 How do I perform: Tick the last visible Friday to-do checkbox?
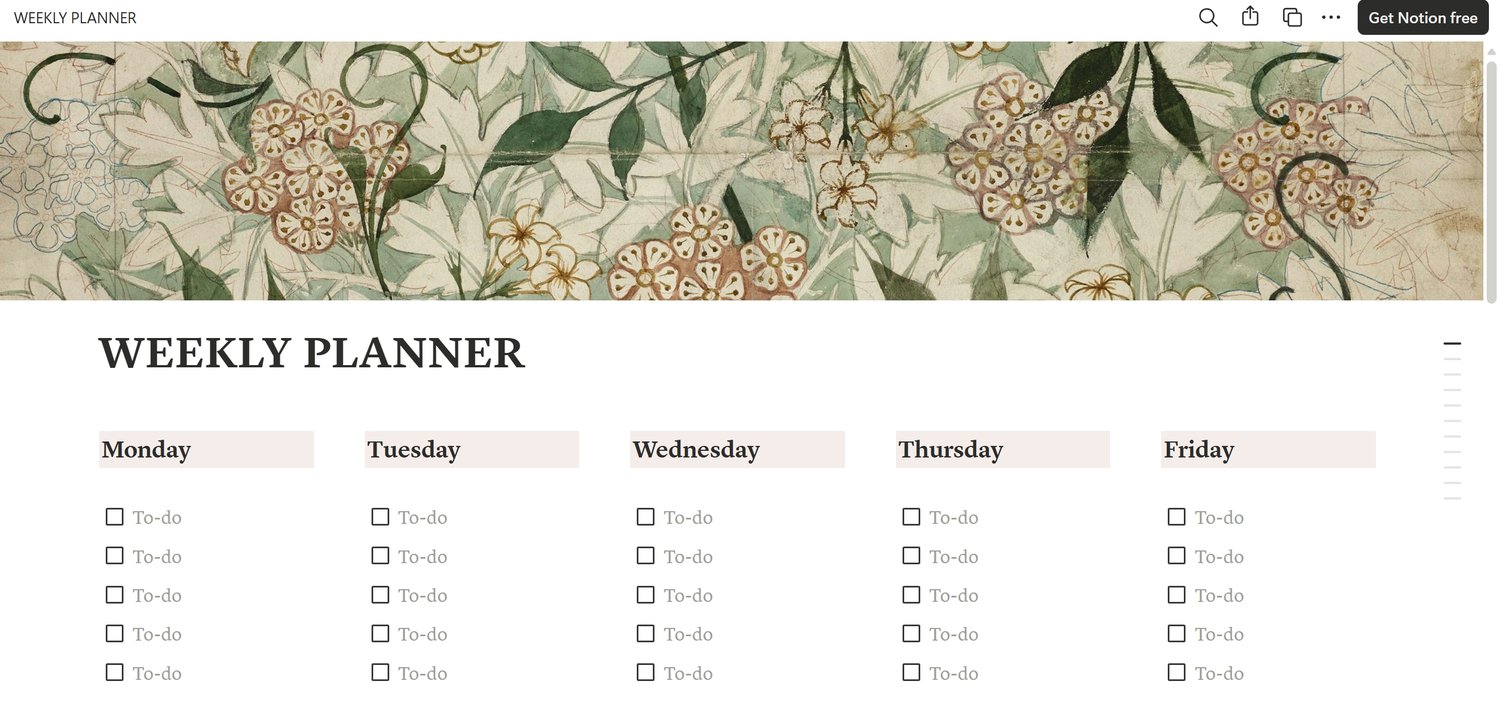[x=1177, y=673]
